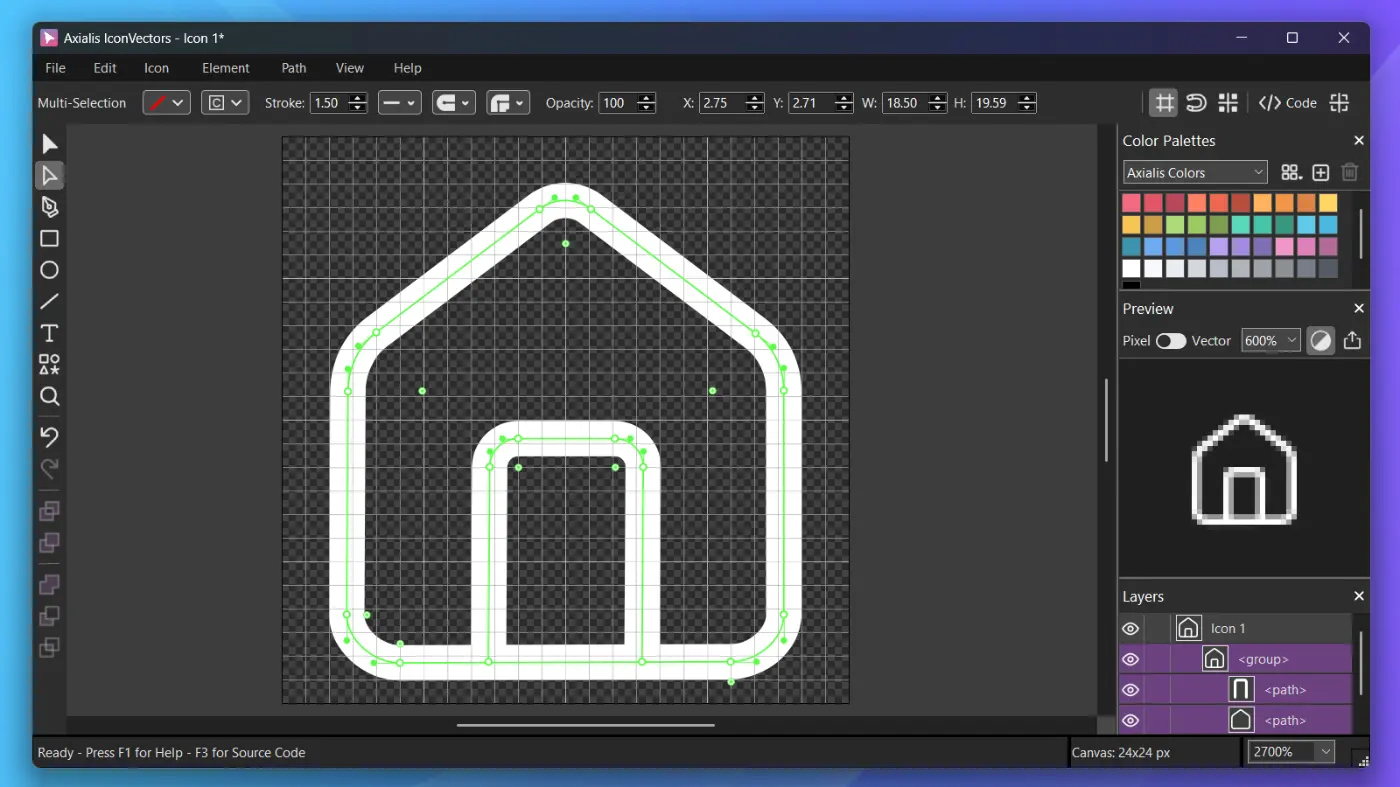
Task: Select the Text tool
Action: pos(49,333)
